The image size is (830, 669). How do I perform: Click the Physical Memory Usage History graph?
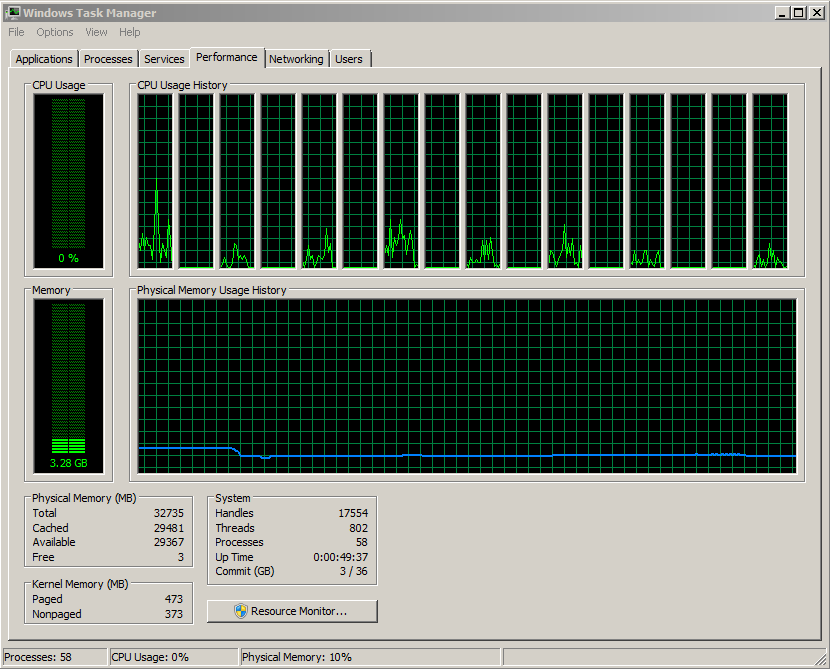pos(467,386)
